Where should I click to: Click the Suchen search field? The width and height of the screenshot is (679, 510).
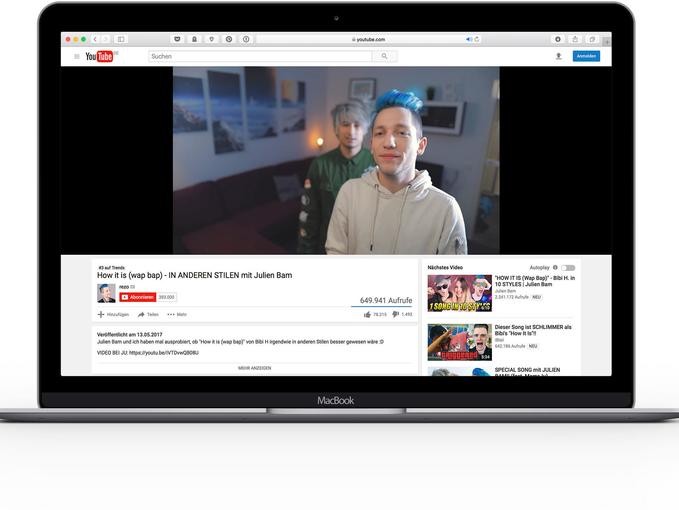pyautogui.click(x=260, y=56)
